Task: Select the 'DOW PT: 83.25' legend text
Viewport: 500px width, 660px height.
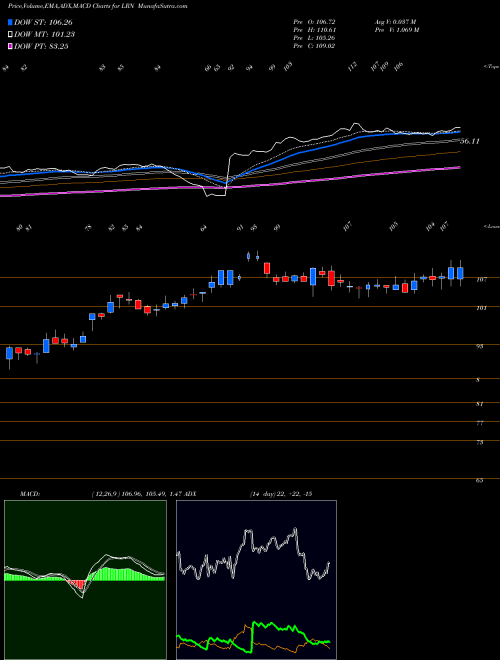Action: pos(41,46)
